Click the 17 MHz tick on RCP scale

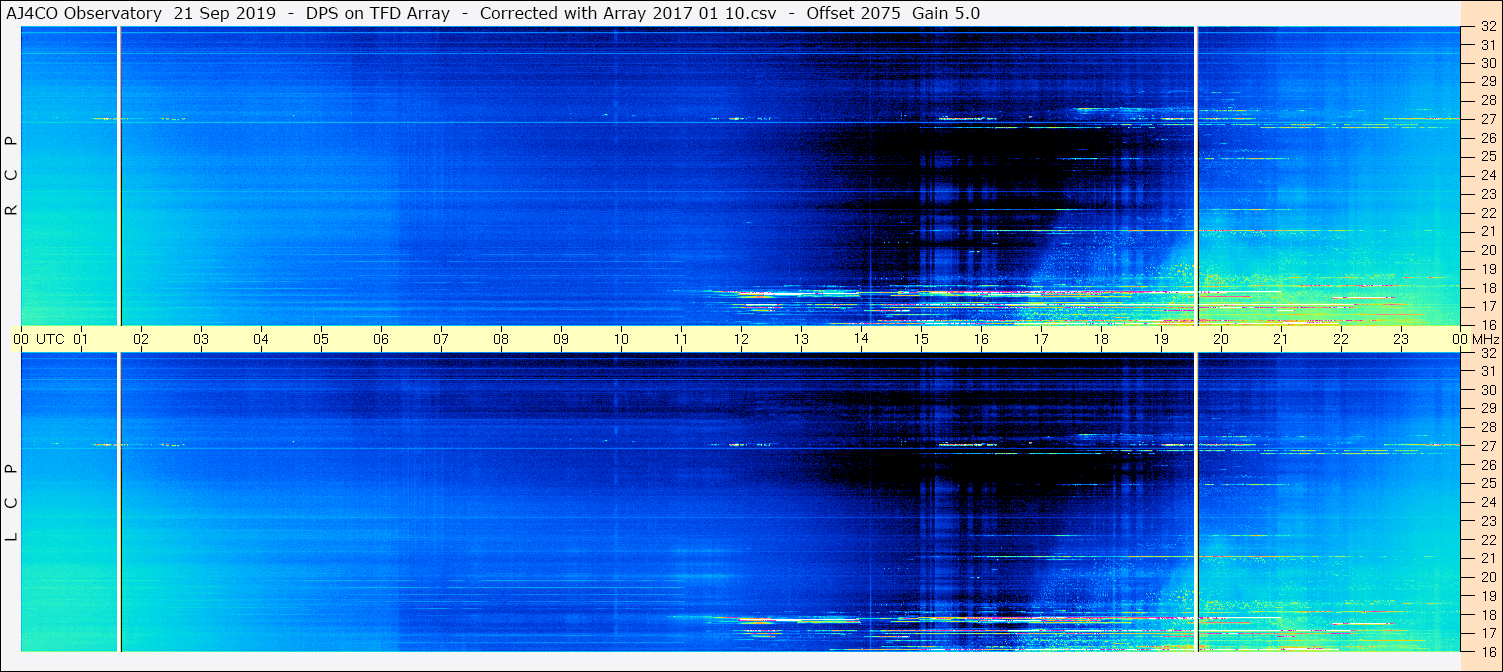(1488, 306)
